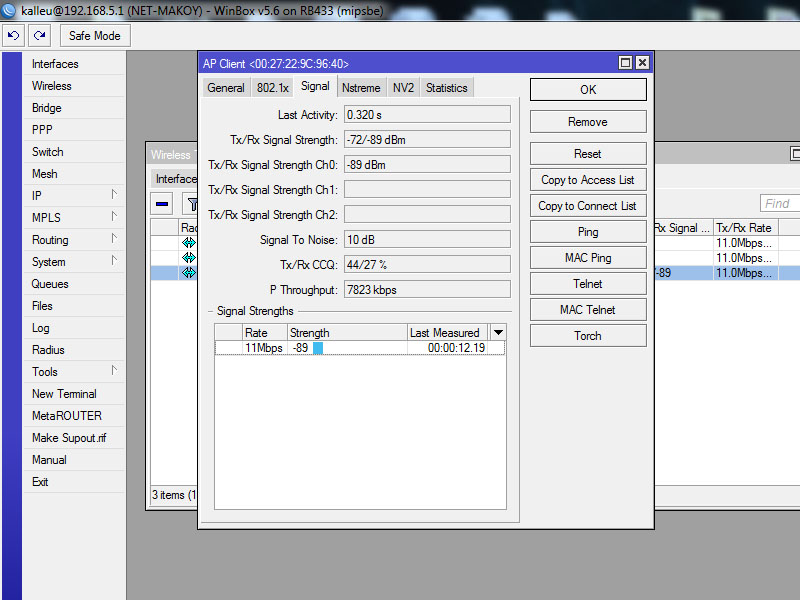Sort by Last Measured column header
800x600 pixels.
click(x=447, y=333)
